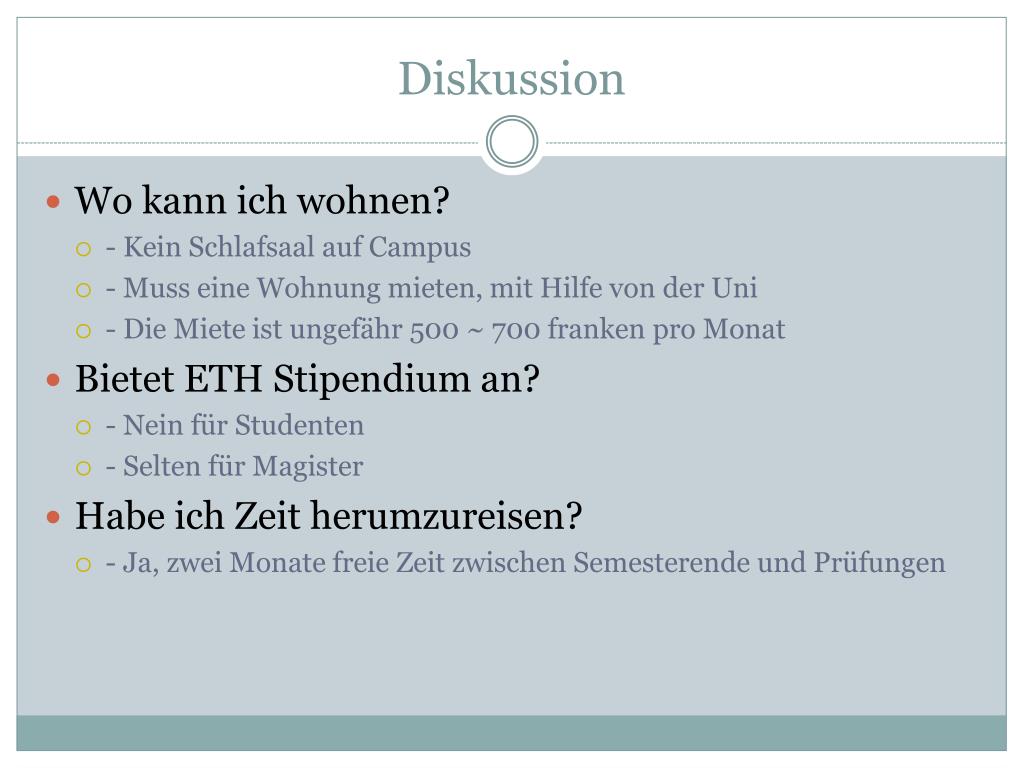Select 'Bietet ETH Stipendium an?' heading

point(308,379)
